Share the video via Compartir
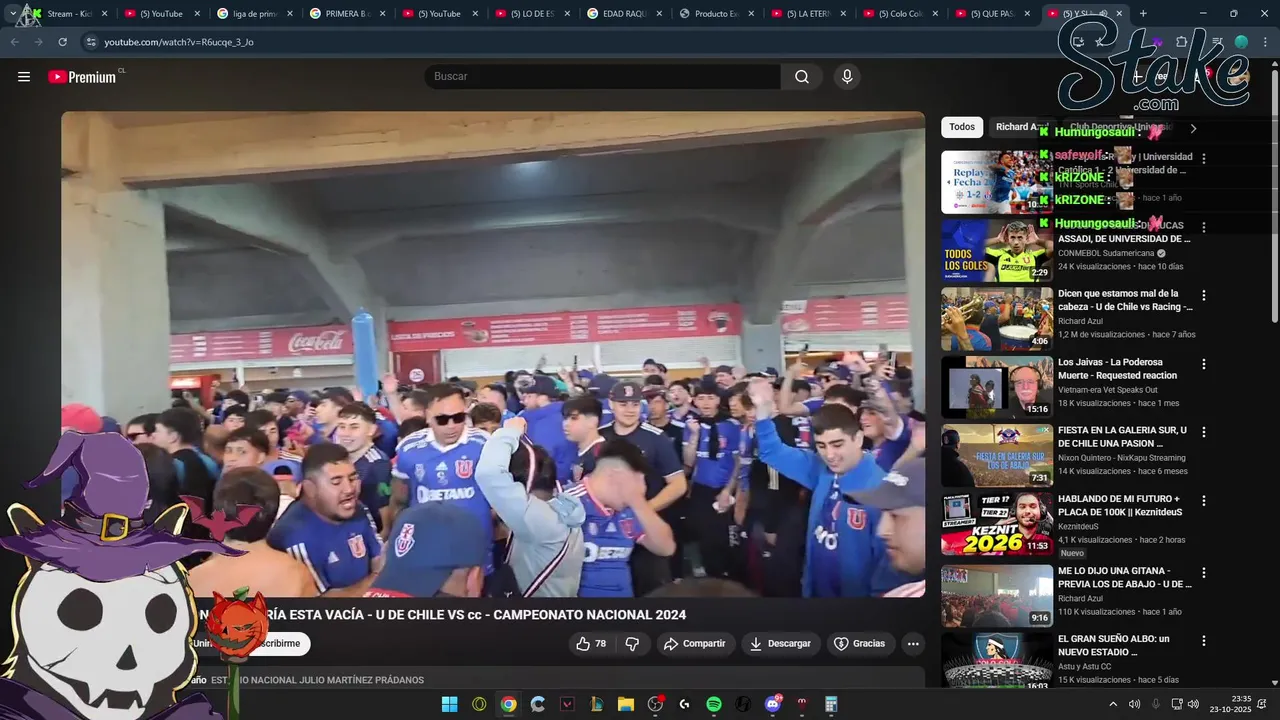Screen dimensions: 1280x720 [x=695, y=644]
